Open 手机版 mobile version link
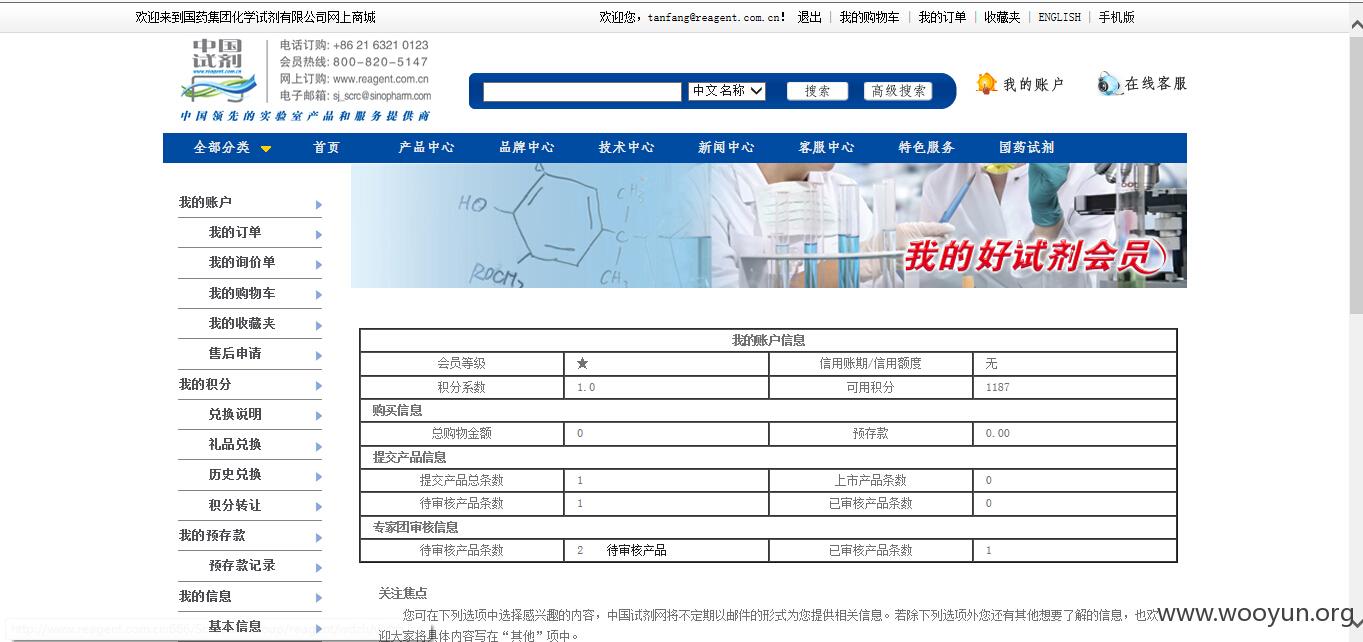The image size is (1363, 642). tap(1117, 17)
